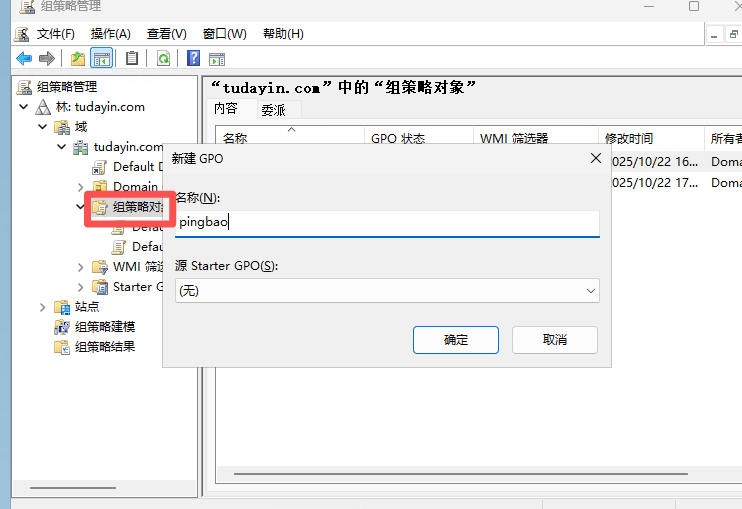Open the 操作(A) menu
Image resolution: width=742 pixels, height=509 pixels.
tap(110, 34)
